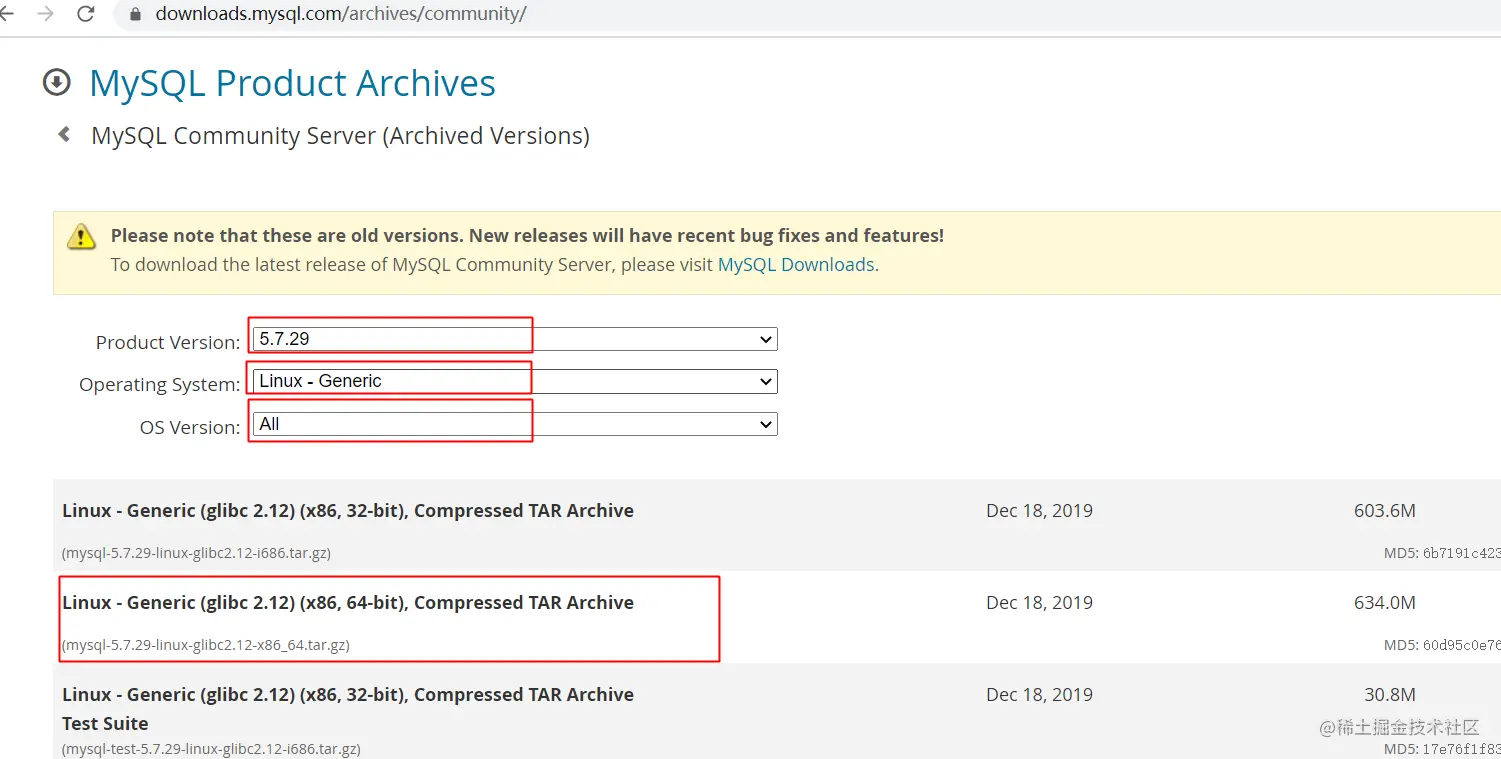Image resolution: width=1501 pixels, height=759 pixels.
Task: Select the 32-bit Compressed TAR Archive Test Suite title
Action: (348, 709)
